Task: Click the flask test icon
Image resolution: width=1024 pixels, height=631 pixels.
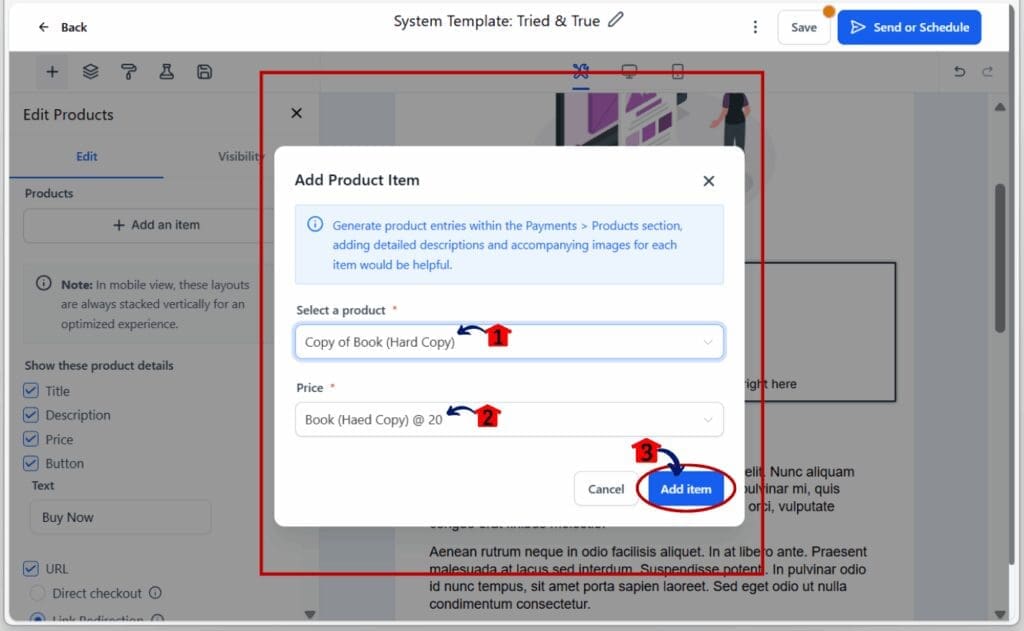Action: 166,72
